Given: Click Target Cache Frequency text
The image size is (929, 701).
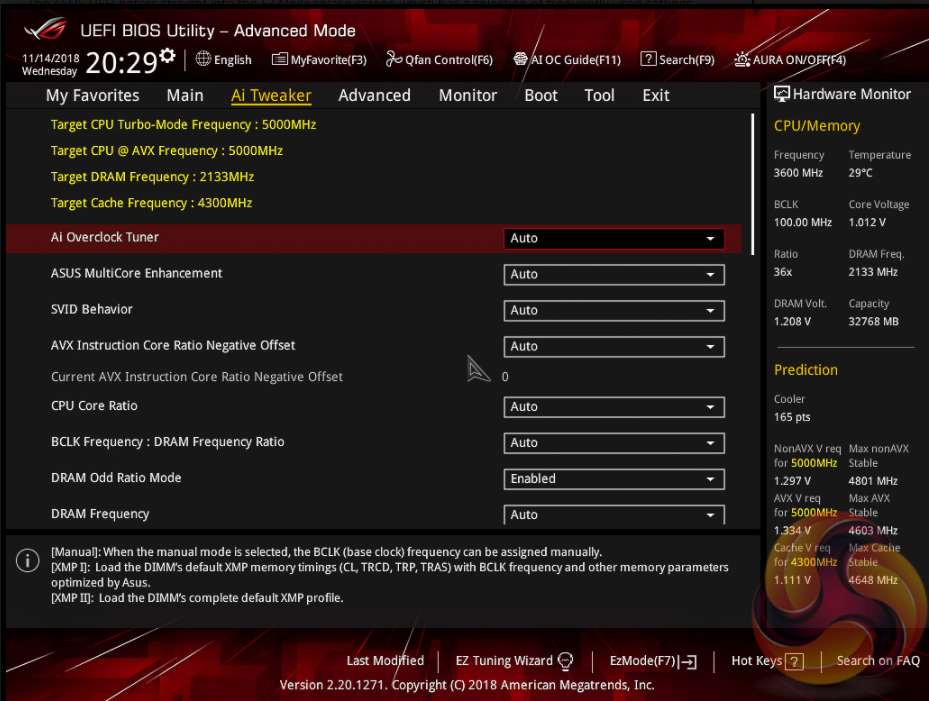Looking at the screenshot, I should (152, 203).
